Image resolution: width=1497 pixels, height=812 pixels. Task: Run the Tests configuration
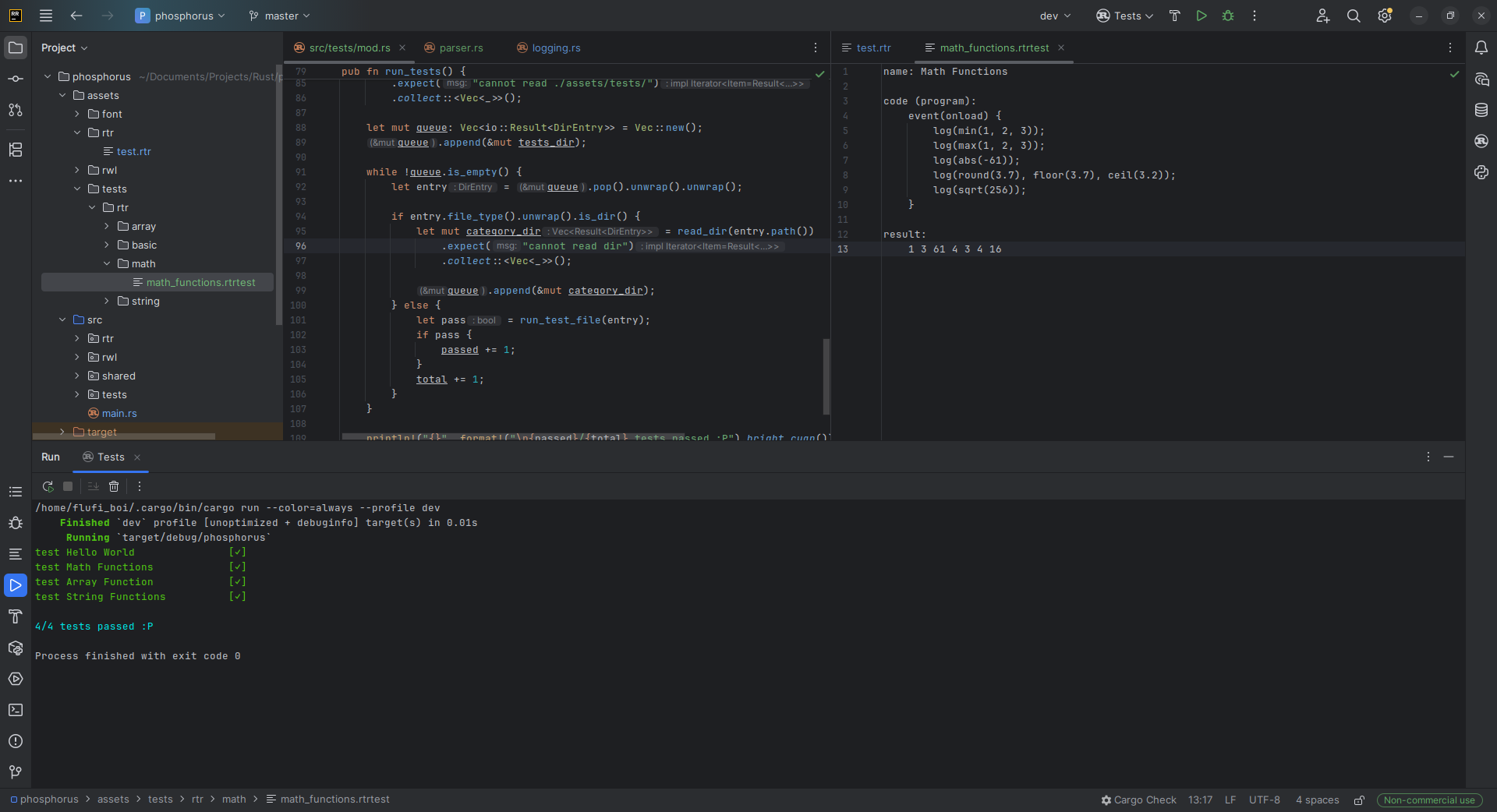[1201, 16]
